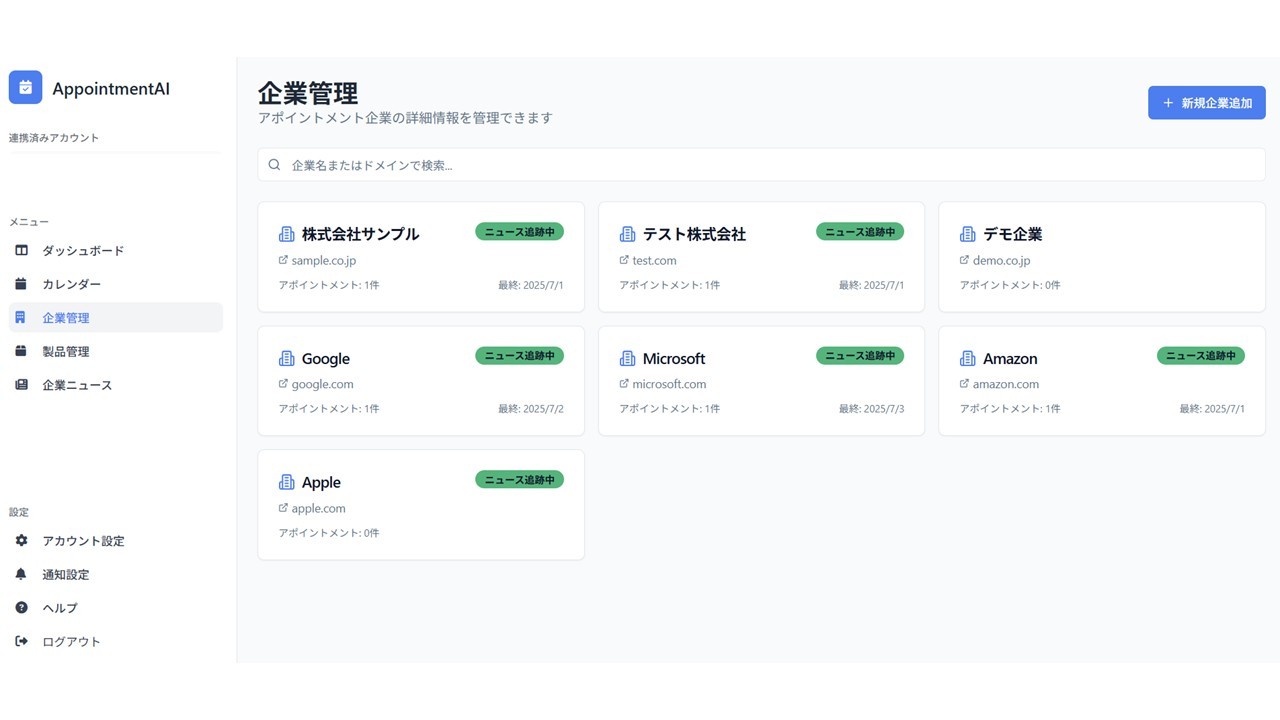Click the magnifier icon in search bar
1280x720 pixels.
(x=274, y=165)
